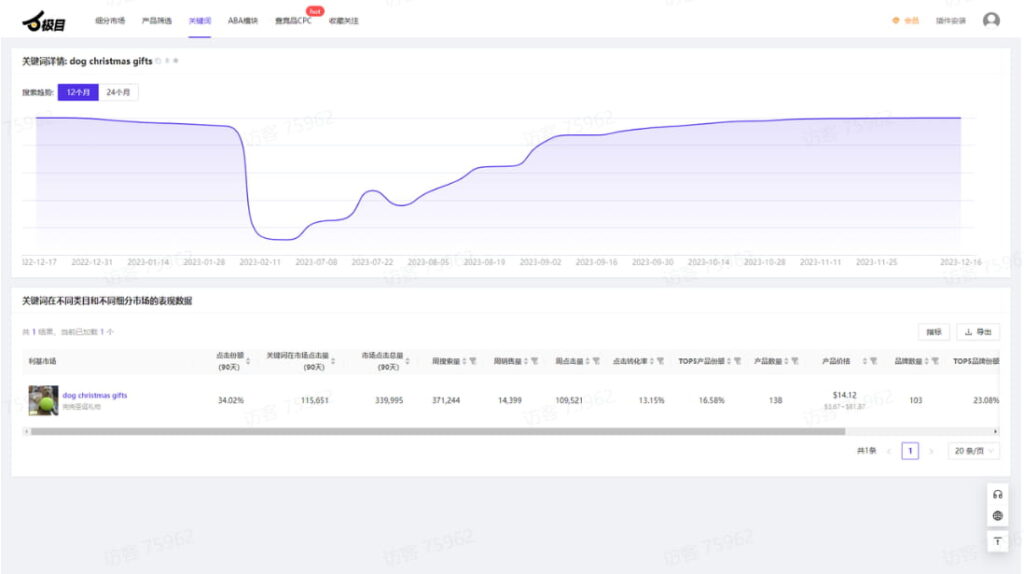Switch search trend to 24个月
This screenshot has width=1024, height=574.
(118, 92)
